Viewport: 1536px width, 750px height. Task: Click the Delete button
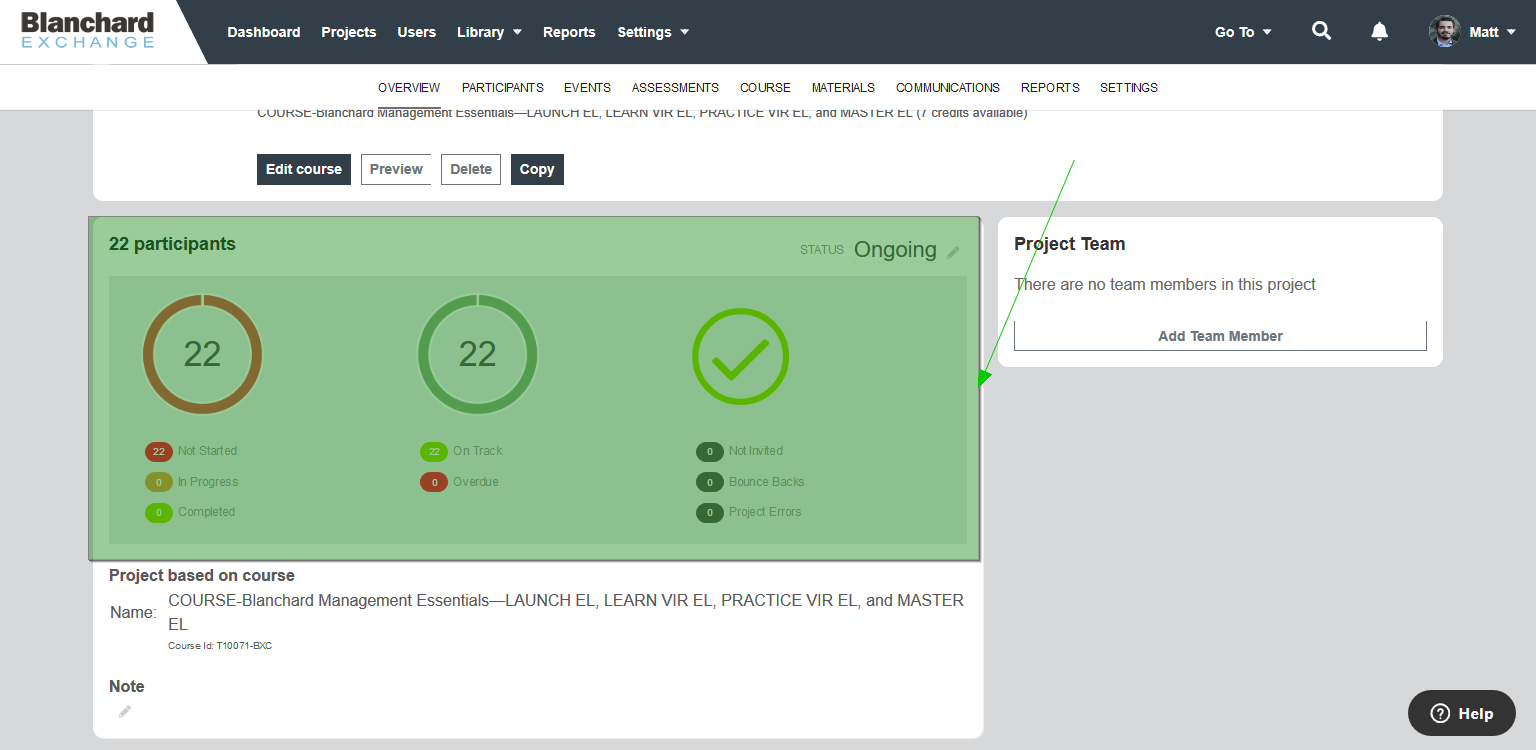coord(471,169)
